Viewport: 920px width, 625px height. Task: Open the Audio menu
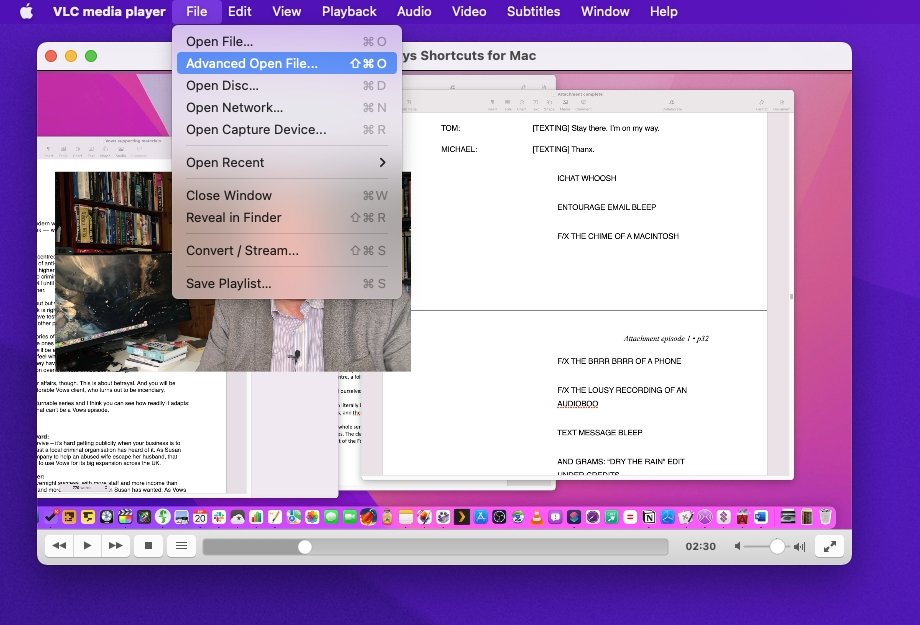[x=414, y=11]
